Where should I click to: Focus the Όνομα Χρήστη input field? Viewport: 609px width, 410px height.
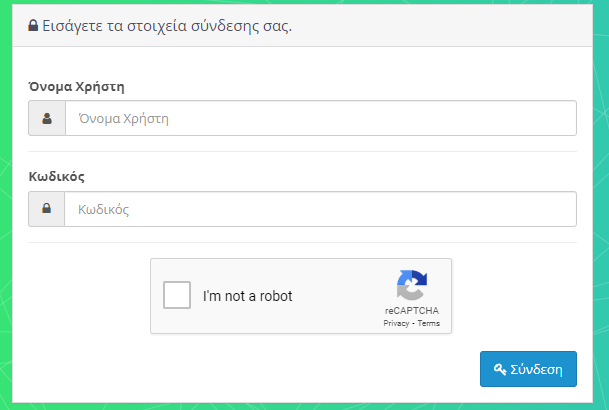[321, 118]
